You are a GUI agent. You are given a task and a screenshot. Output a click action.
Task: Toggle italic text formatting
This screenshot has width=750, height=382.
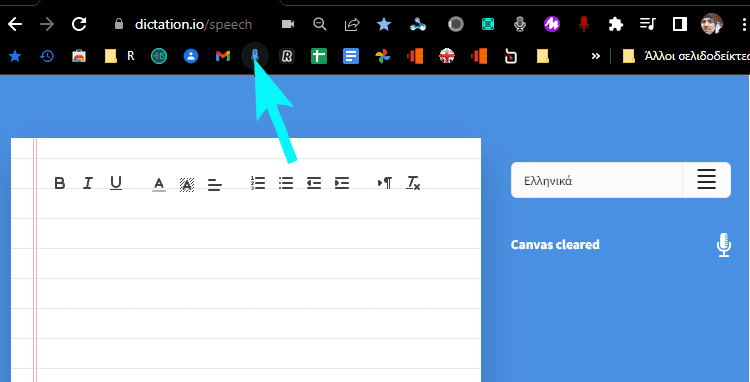87,183
